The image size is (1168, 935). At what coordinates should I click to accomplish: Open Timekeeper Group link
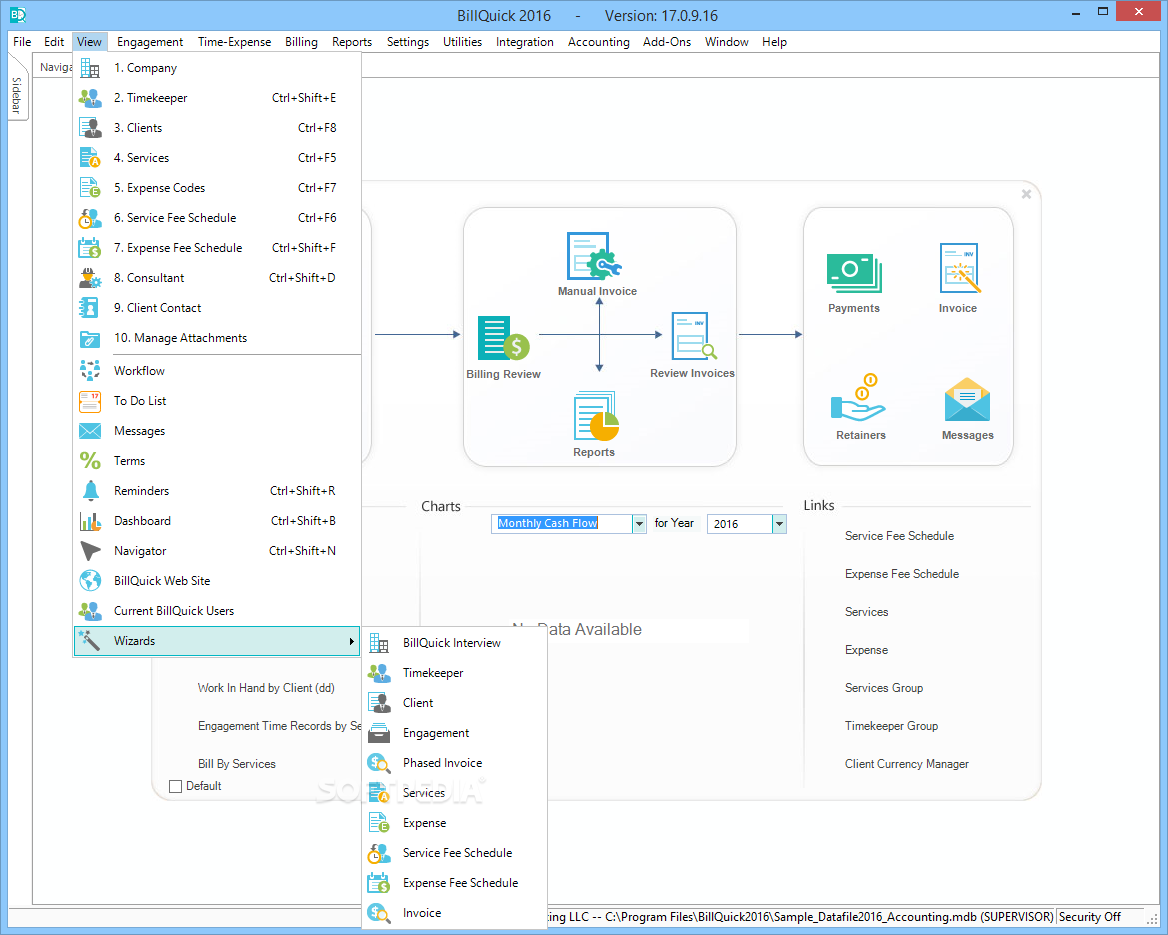[891, 726]
